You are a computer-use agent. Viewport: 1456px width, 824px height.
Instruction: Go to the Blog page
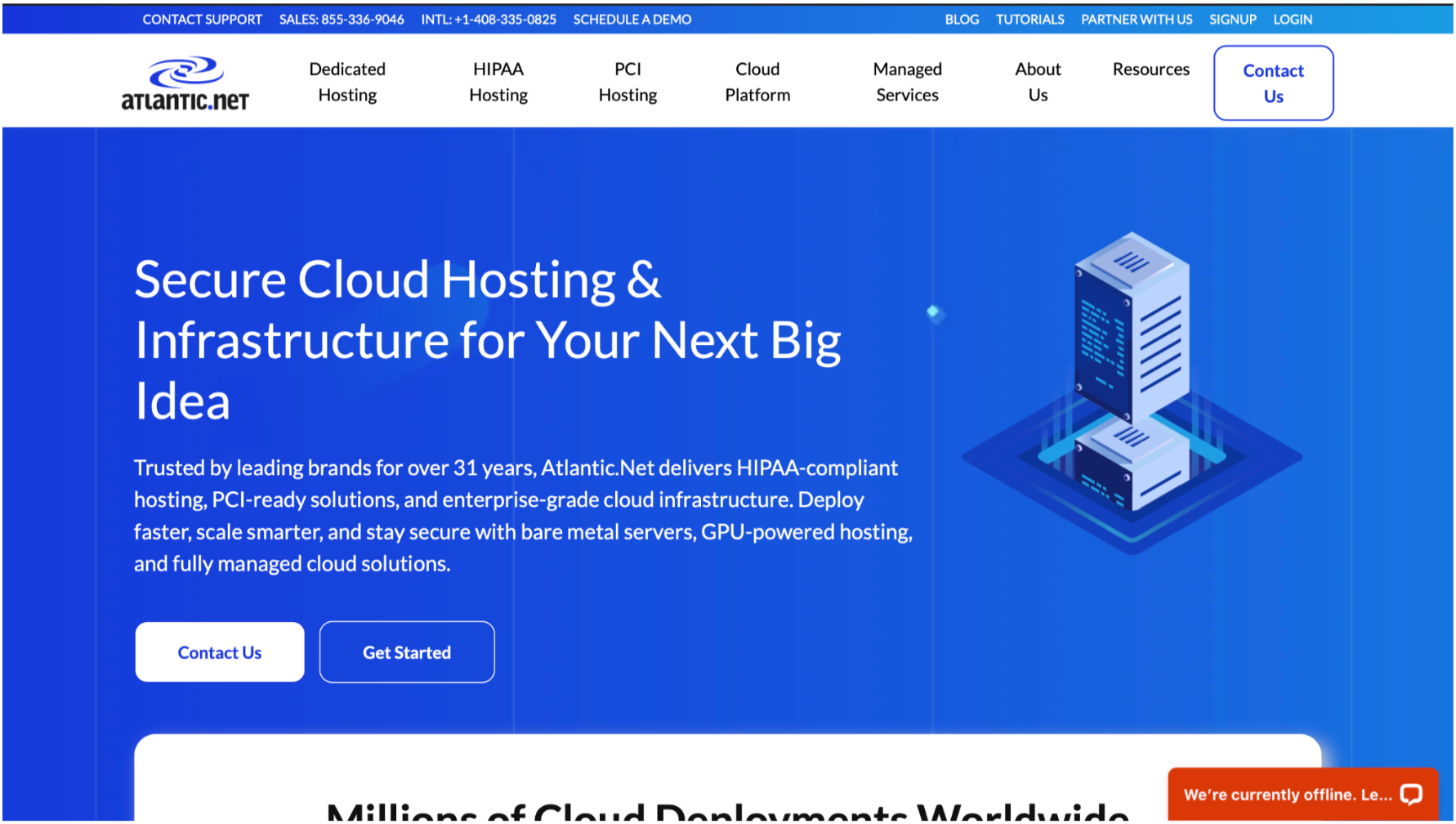tap(962, 20)
